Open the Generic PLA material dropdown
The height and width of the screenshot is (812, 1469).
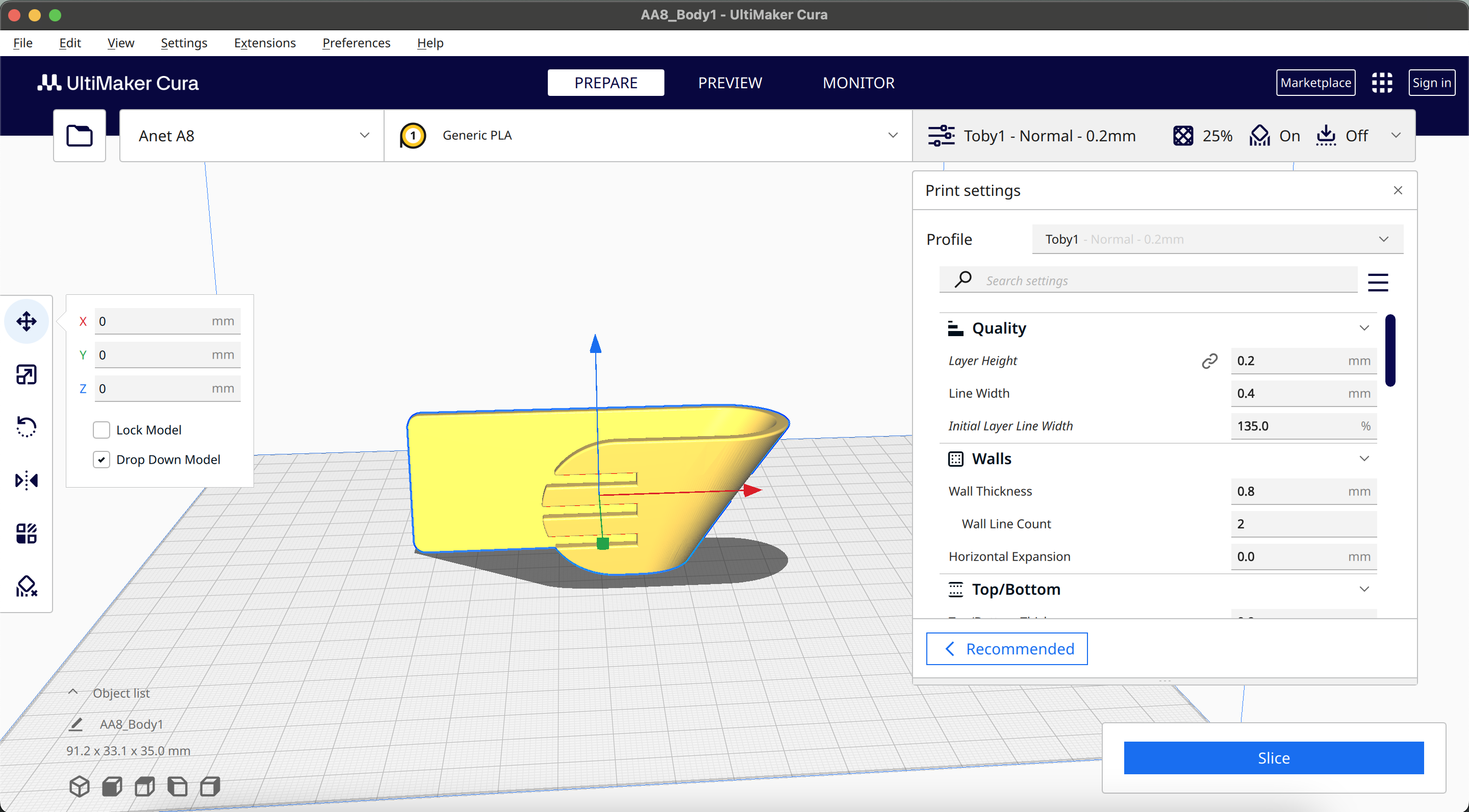tap(648, 136)
